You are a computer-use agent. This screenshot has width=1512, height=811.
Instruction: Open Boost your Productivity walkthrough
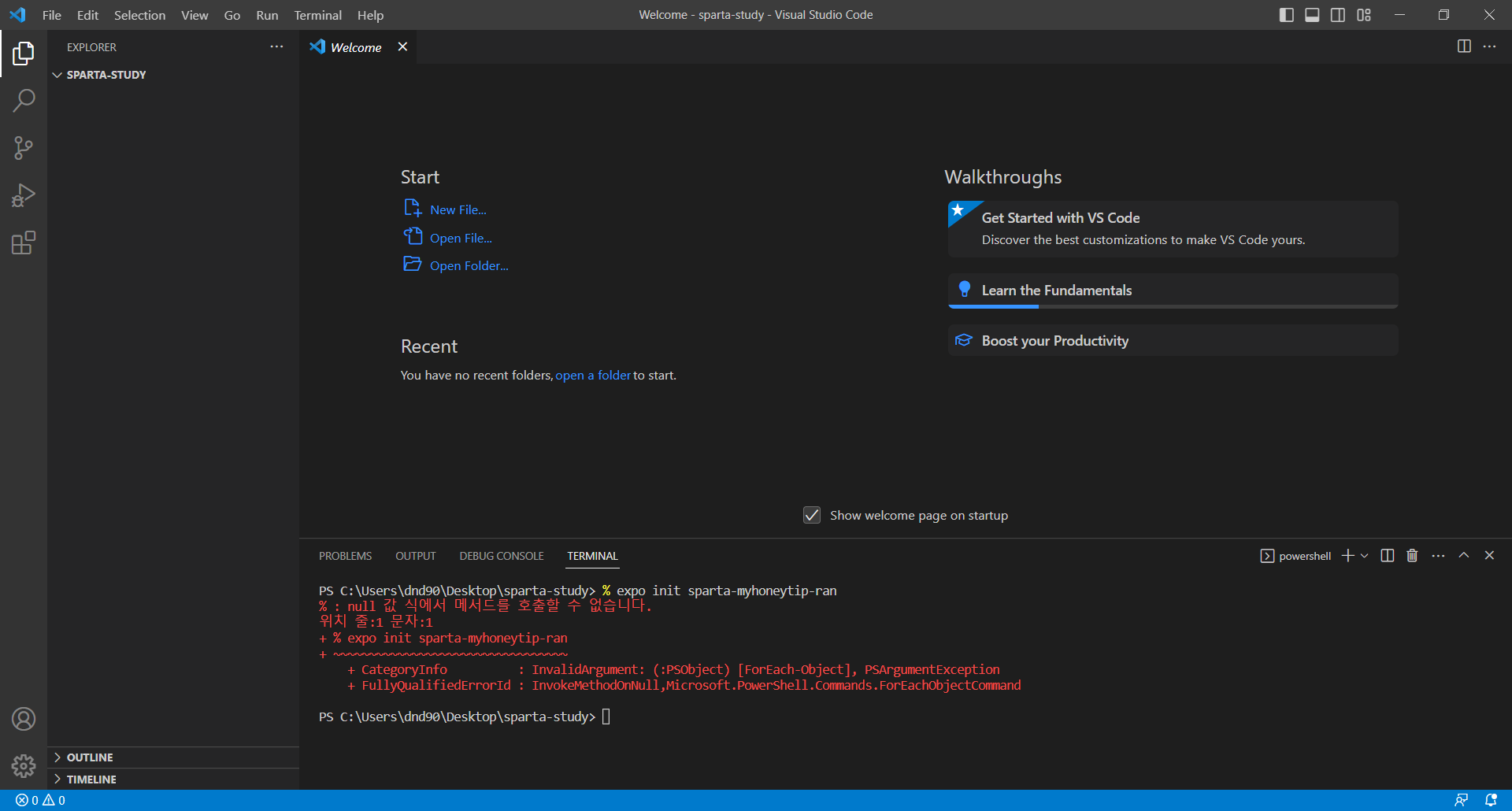1173,340
